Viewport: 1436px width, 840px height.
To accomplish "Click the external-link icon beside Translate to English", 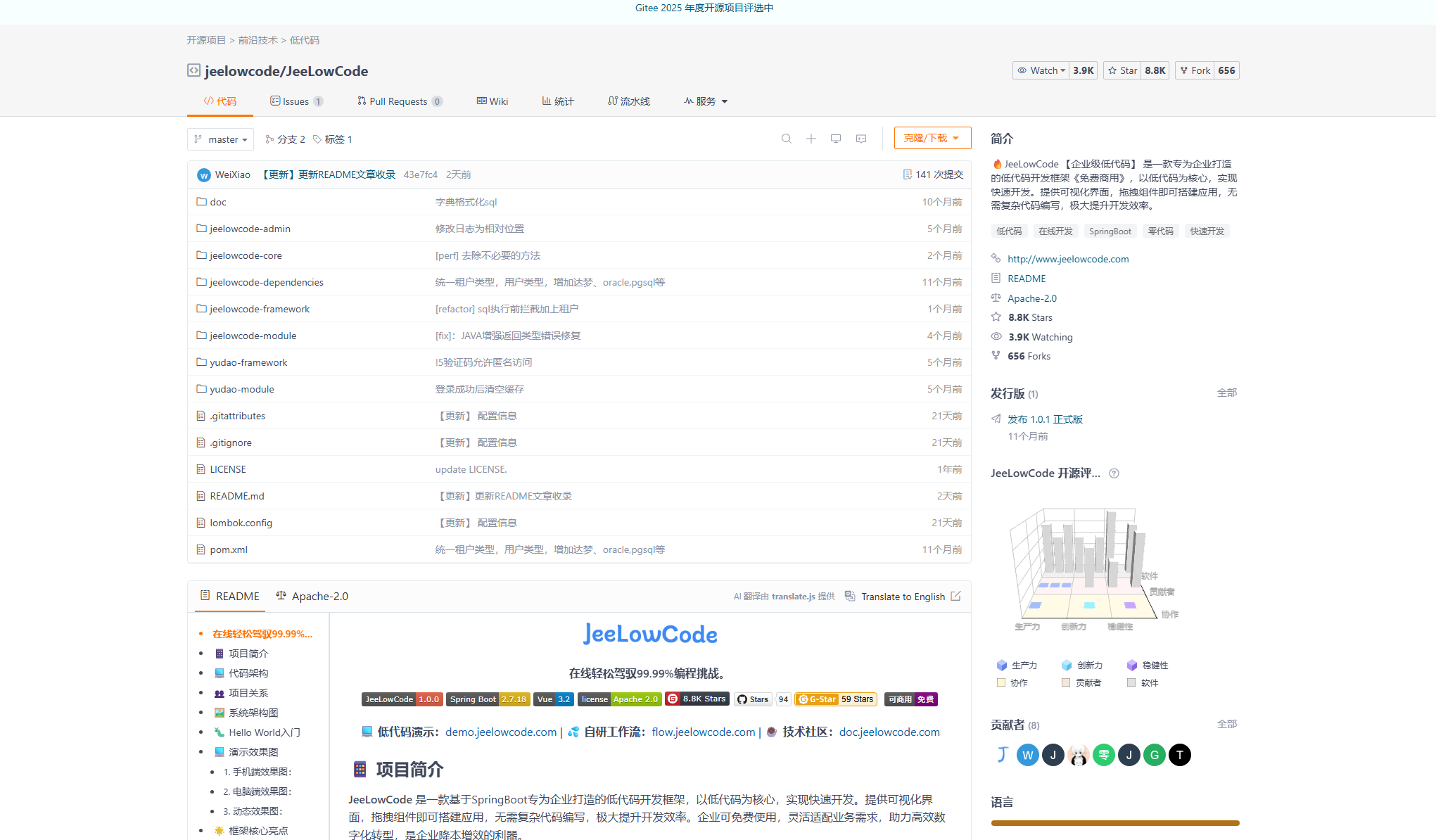I will click(955, 596).
